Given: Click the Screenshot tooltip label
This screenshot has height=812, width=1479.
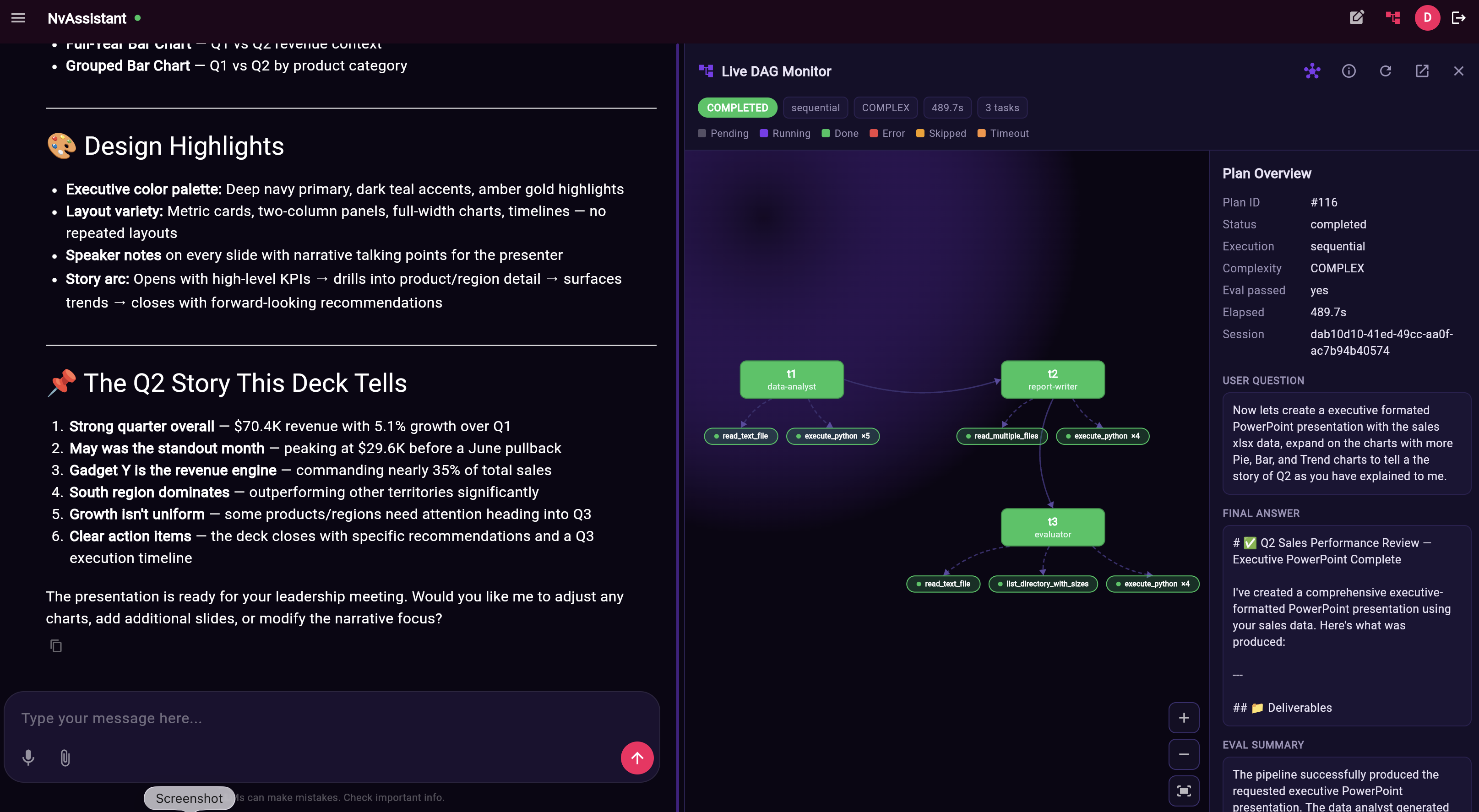Looking at the screenshot, I should (189, 798).
